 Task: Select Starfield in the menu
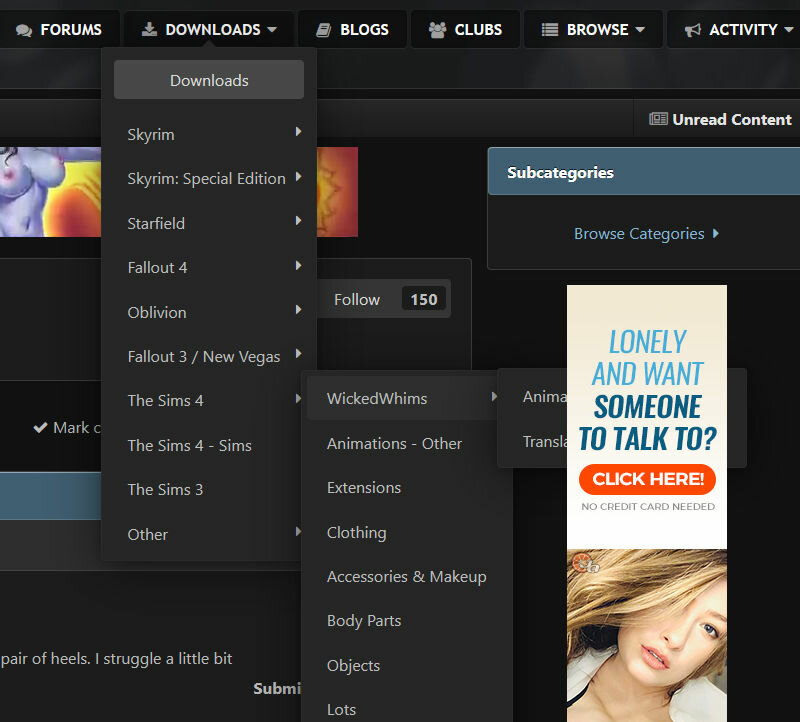[156, 223]
